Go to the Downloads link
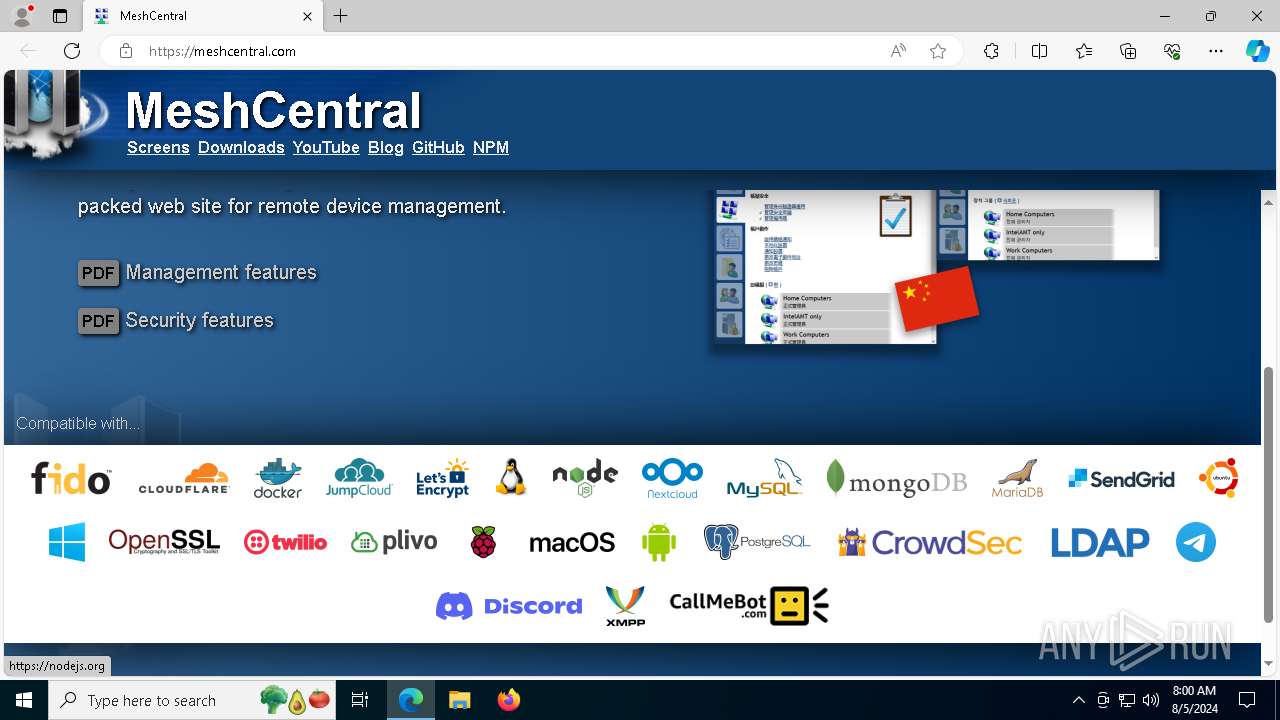The image size is (1280, 720). (241, 147)
